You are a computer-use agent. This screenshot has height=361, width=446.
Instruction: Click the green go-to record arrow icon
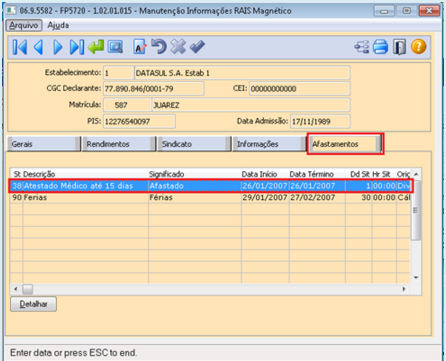pos(96,47)
